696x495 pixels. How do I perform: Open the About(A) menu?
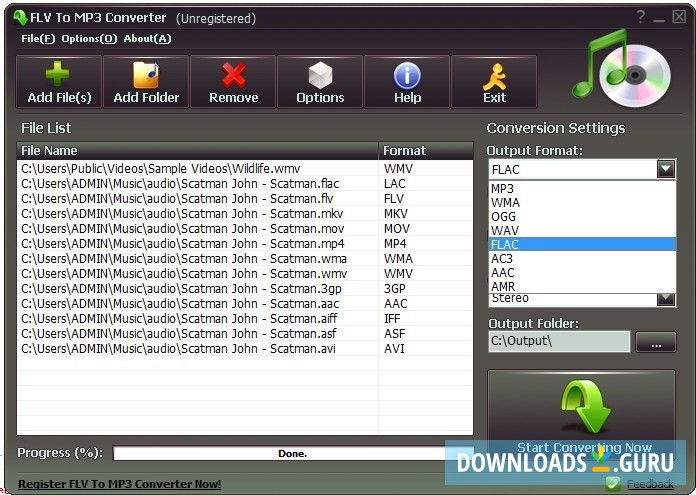point(147,39)
